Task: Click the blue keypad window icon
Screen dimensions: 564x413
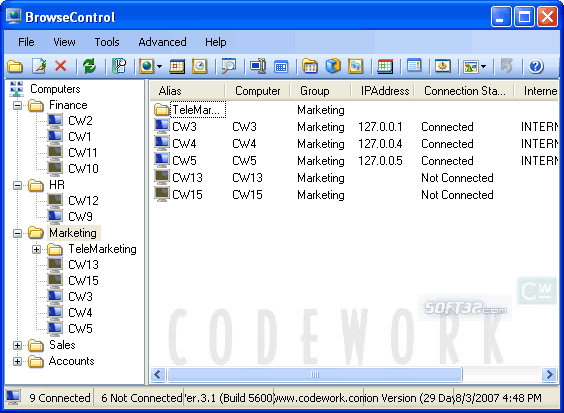Action: [281, 67]
